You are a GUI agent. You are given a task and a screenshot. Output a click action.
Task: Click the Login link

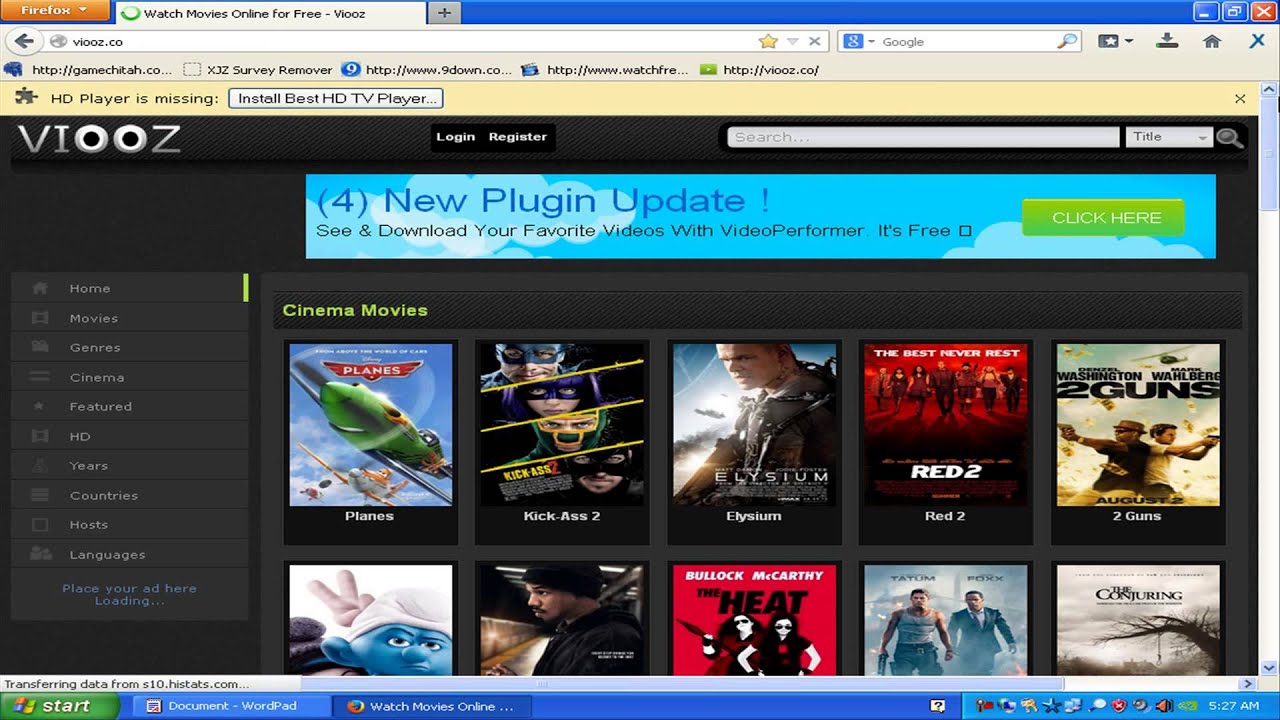[x=455, y=137]
